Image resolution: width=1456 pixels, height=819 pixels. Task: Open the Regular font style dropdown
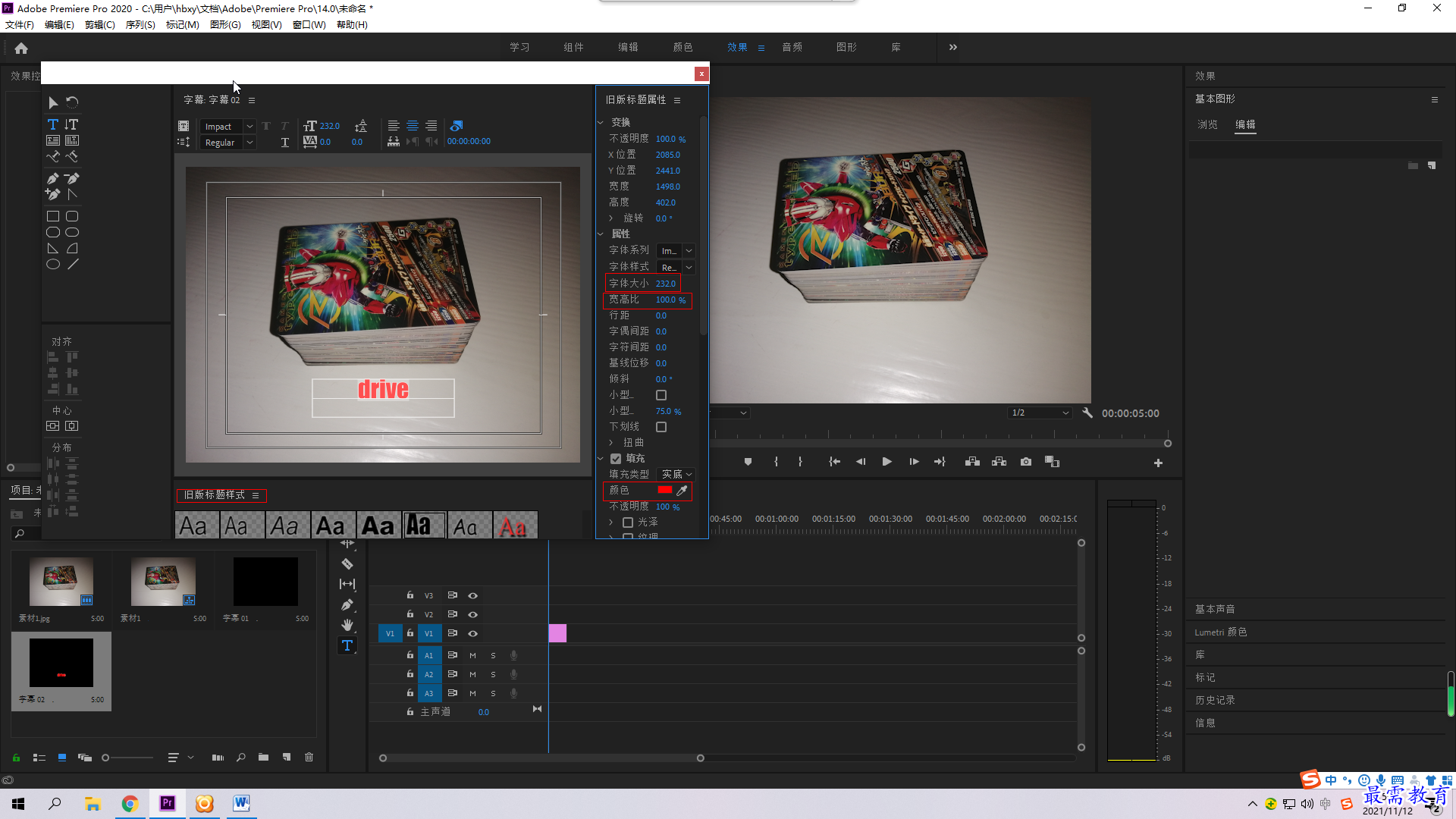pyautogui.click(x=249, y=143)
